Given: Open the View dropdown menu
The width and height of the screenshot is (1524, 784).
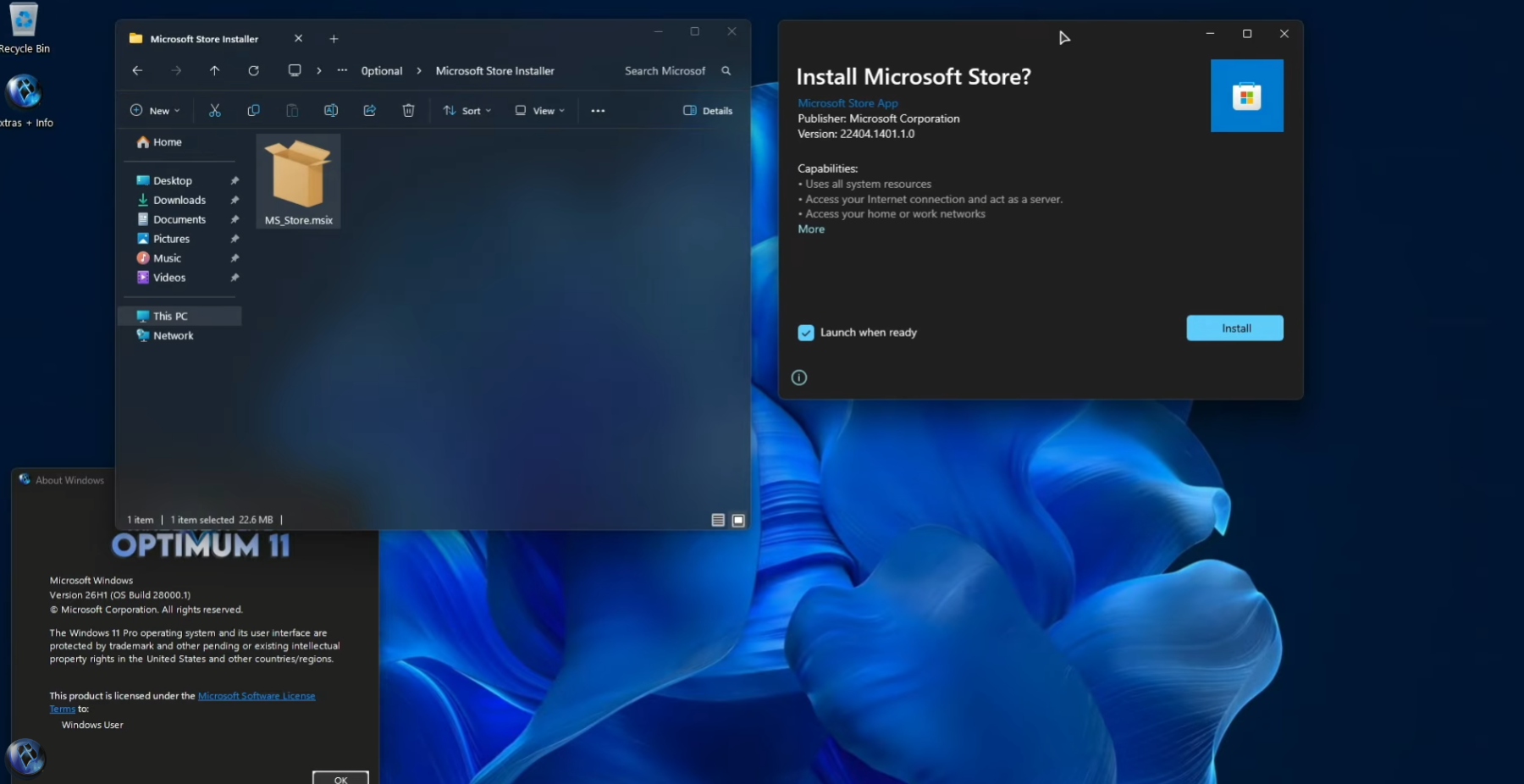Looking at the screenshot, I should coord(539,111).
